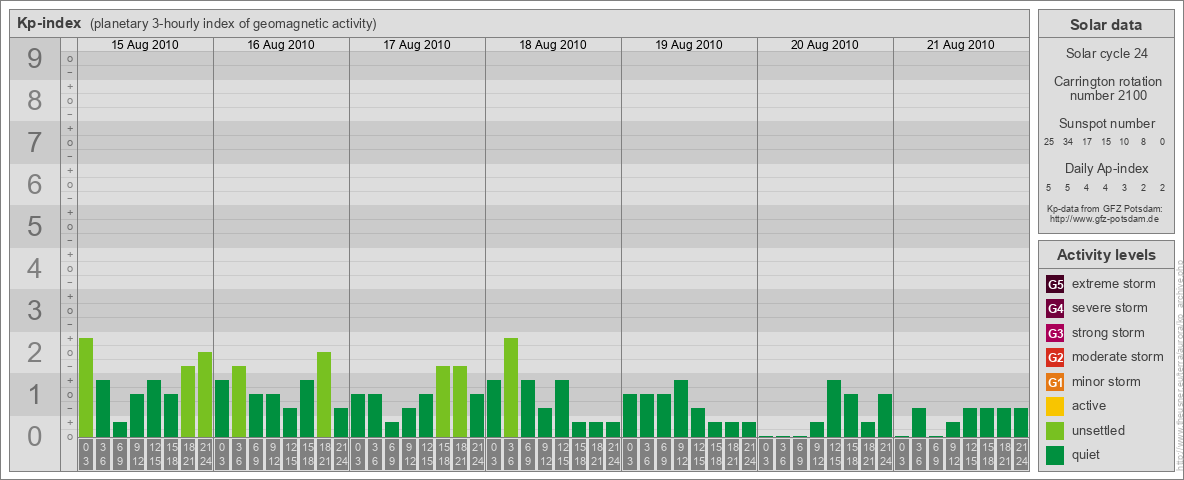
Task: Click the sunspot number value 34
Action: (x=1068, y=142)
